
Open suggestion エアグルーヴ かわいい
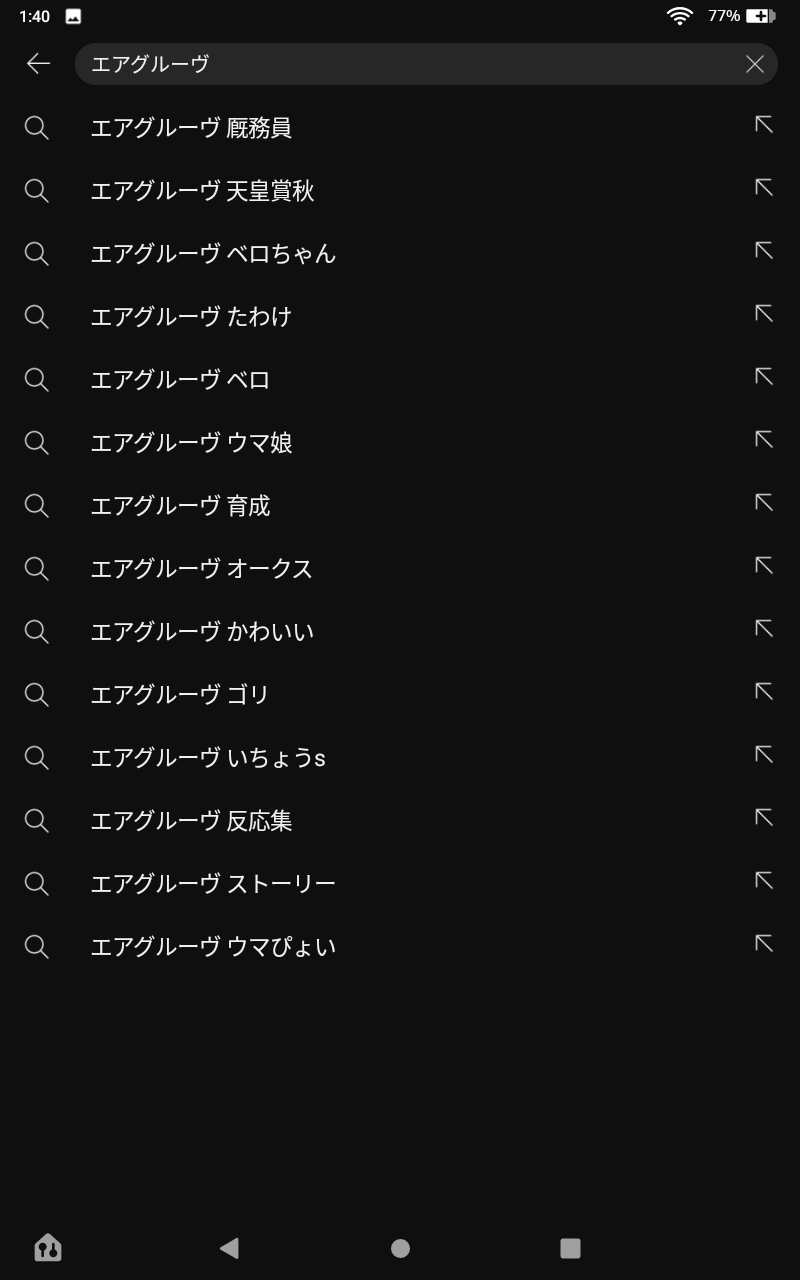[x=201, y=632]
